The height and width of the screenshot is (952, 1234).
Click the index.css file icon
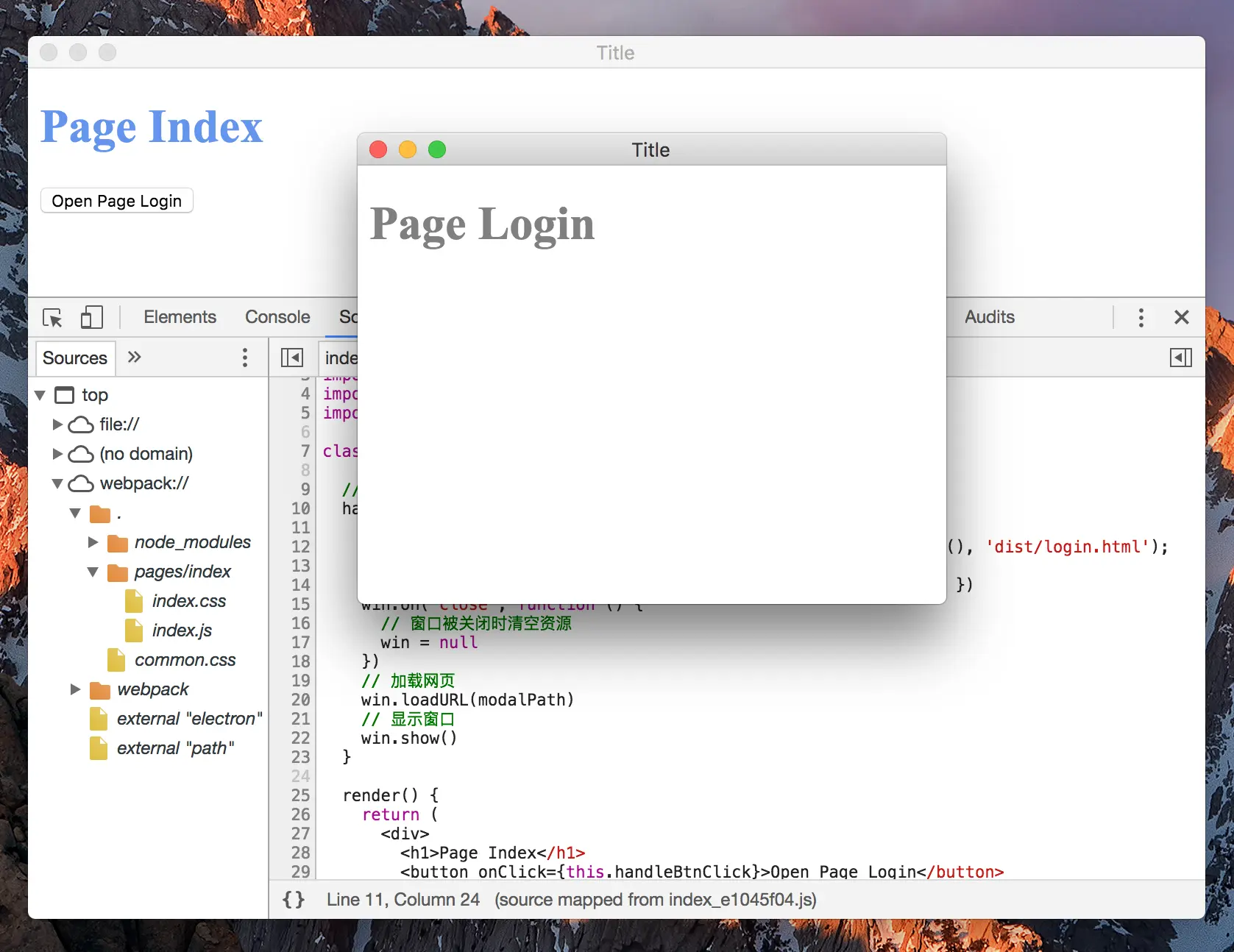pos(134,601)
